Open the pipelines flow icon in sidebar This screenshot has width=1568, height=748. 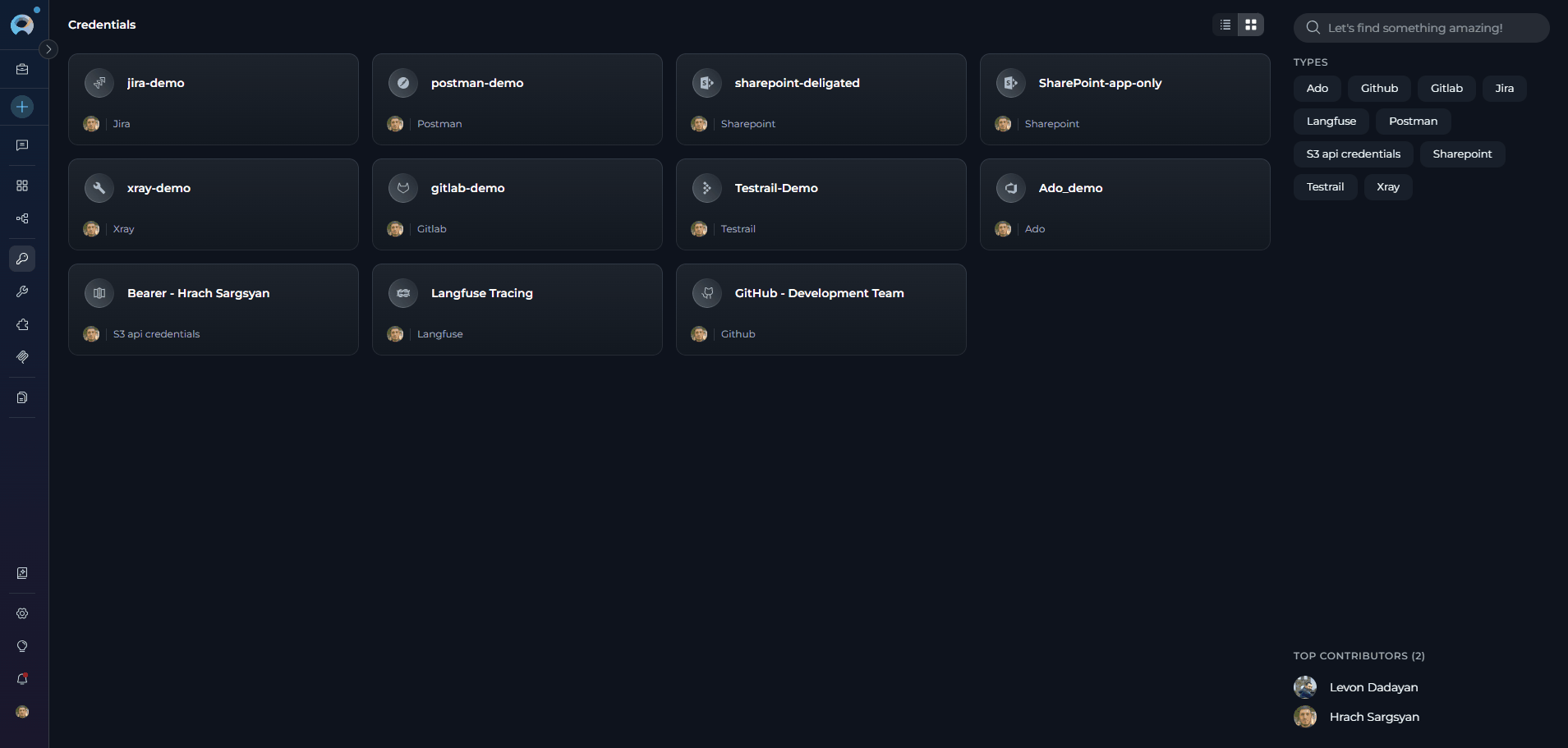click(22, 218)
